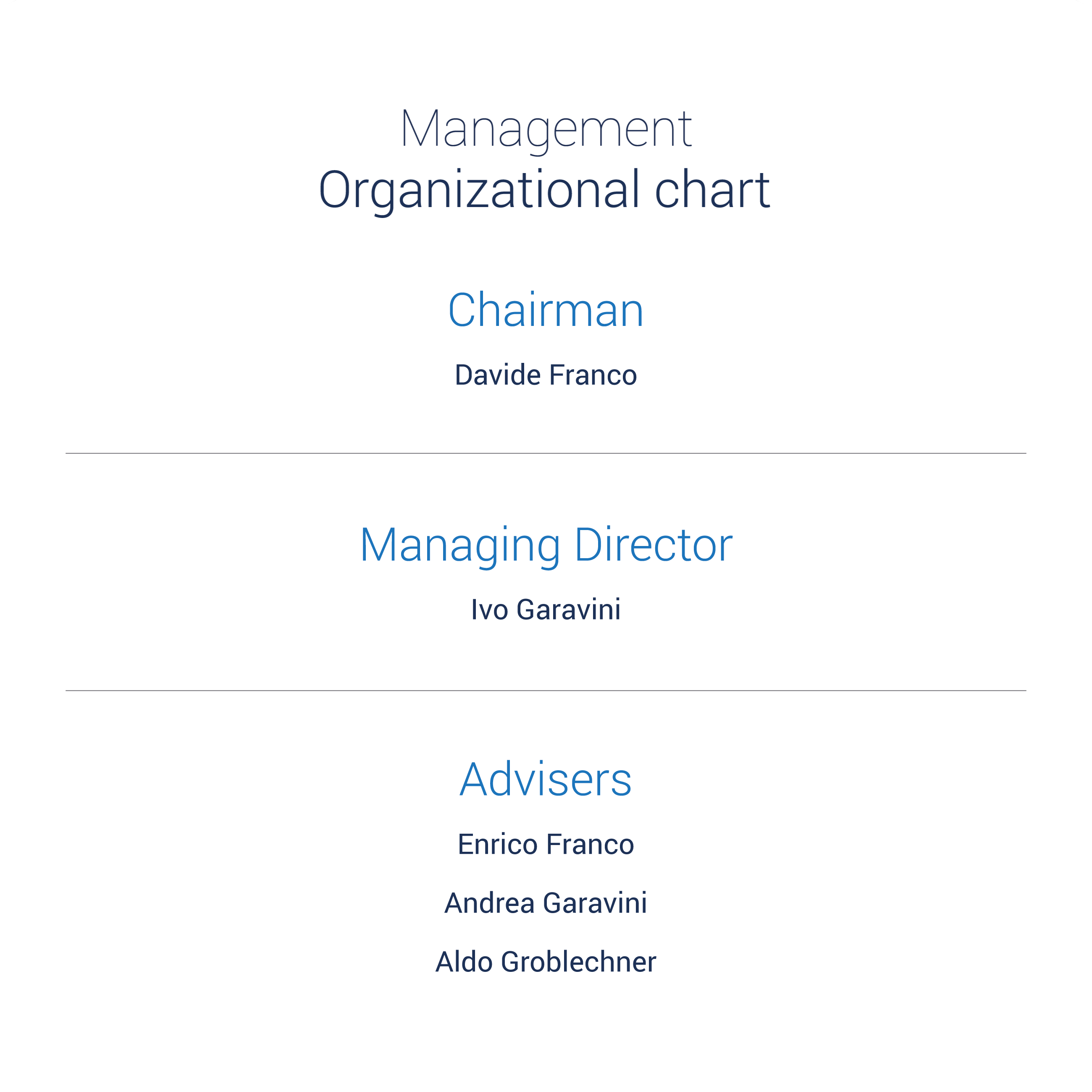Click the surname "Franco" beside Enrico

(591, 845)
